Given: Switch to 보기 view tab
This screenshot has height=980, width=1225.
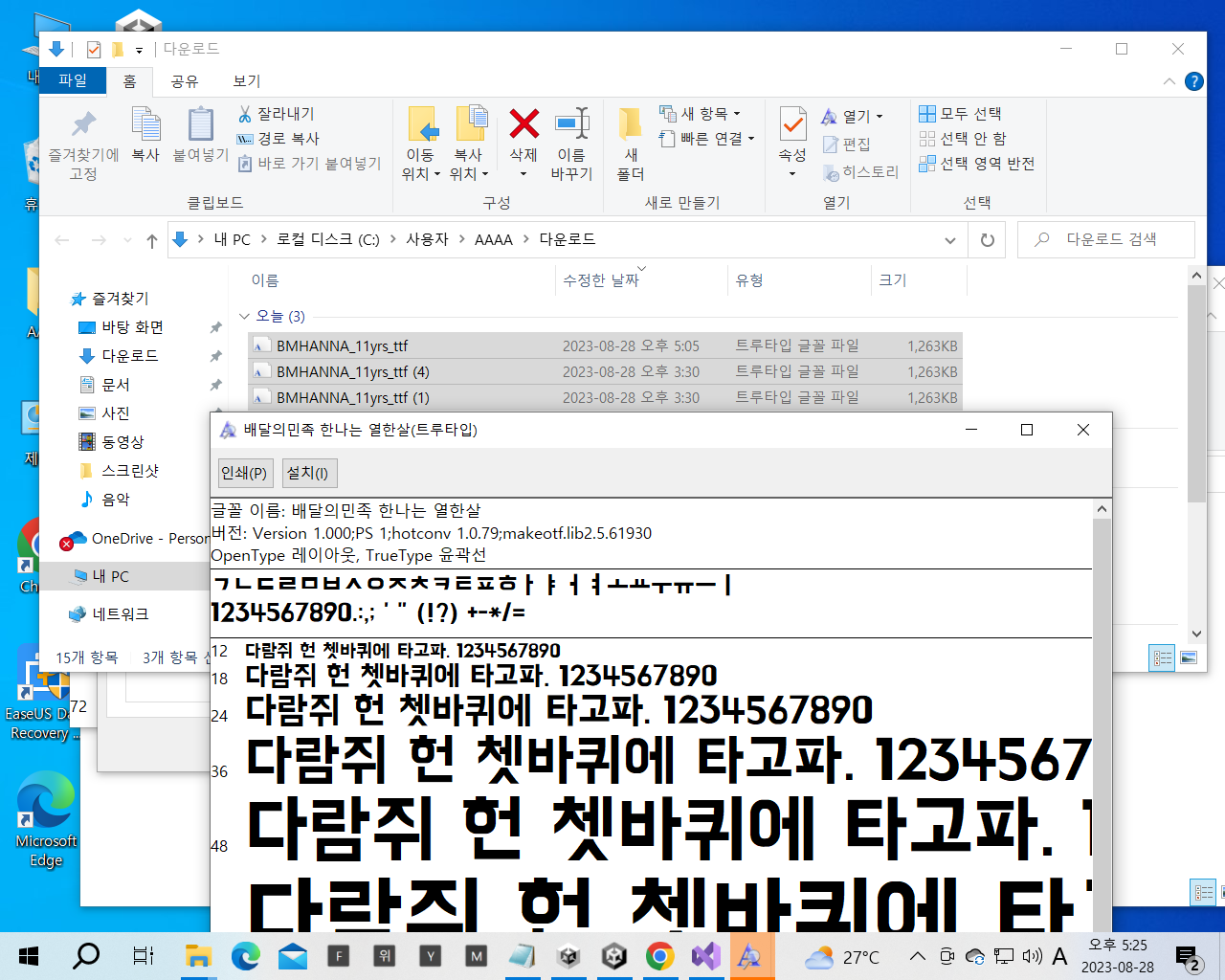Looking at the screenshot, I should (247, 81).
